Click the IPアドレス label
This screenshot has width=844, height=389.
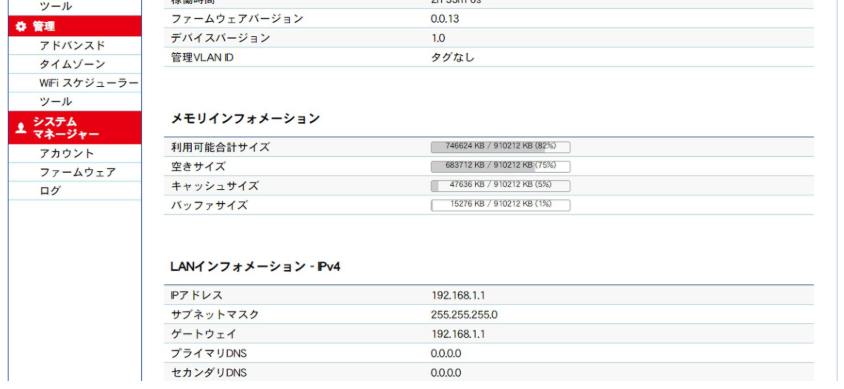point(196,295)
